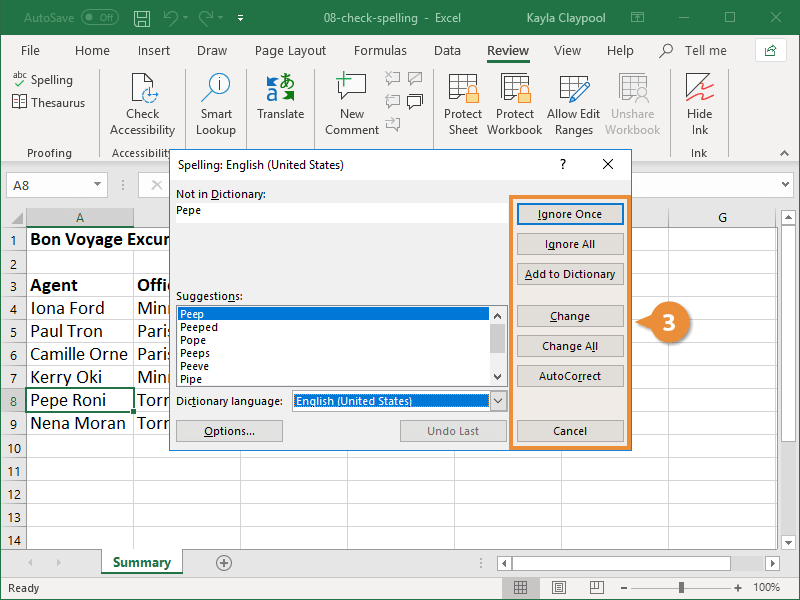Image resolution: width=800 pixels, height=600 pixels.
Task: Click the Ignore All button
Action: click(x=570, y=244)
